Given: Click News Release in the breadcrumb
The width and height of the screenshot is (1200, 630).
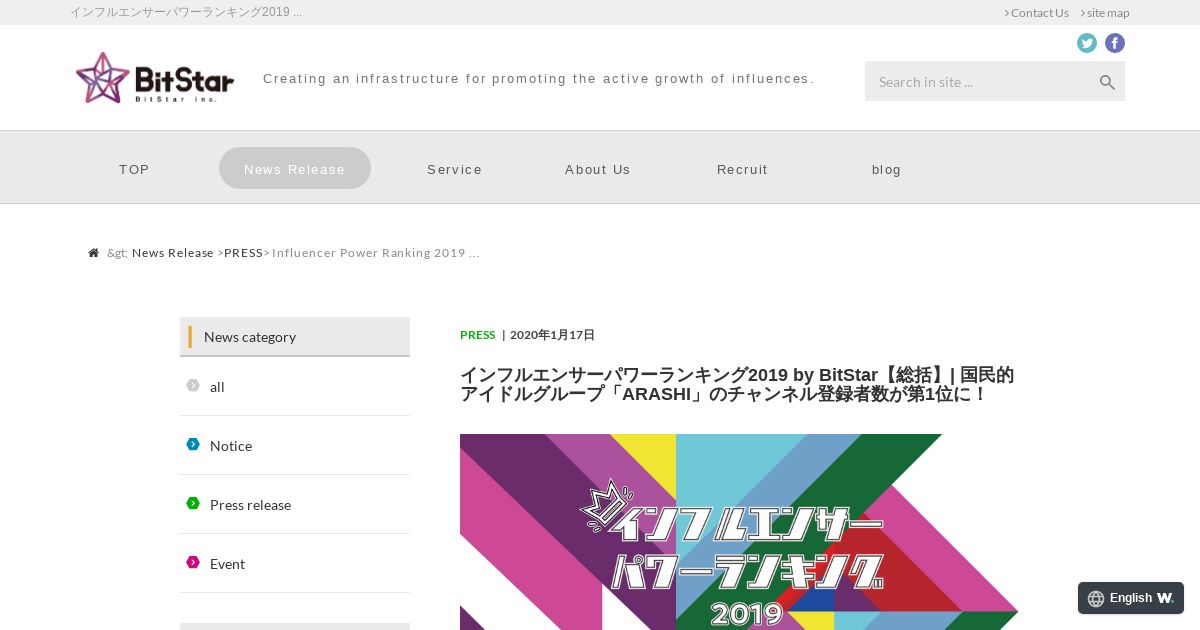Looking at the screenshot, I should [173, 253].
